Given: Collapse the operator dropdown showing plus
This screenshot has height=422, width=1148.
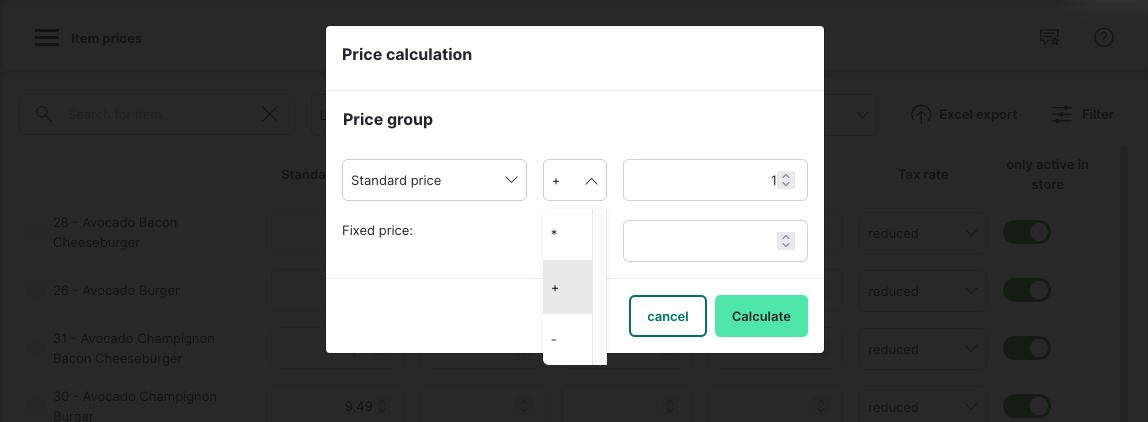Looking at the screenshot, I should [575, 180].
